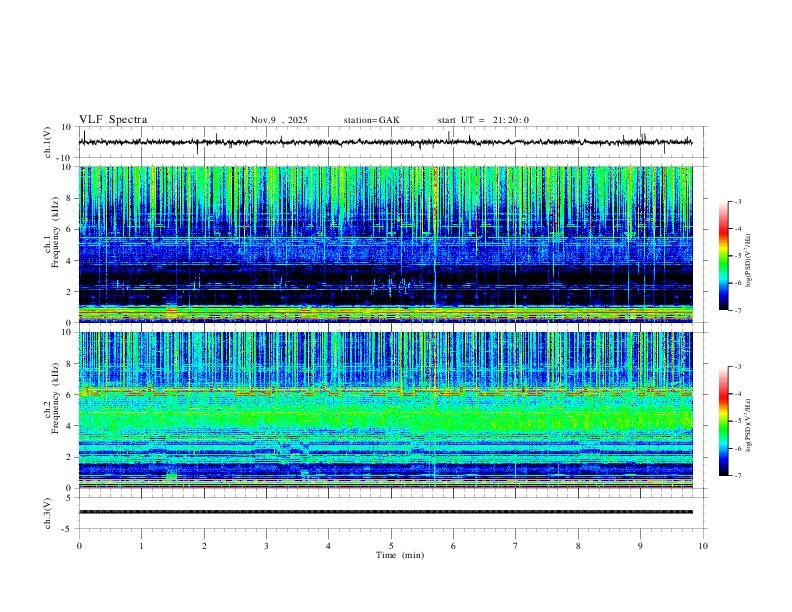Select the date text "Nov.9 , 2025"
The image size is (792, 612).
pyautogui.click(x=279, y=120)
